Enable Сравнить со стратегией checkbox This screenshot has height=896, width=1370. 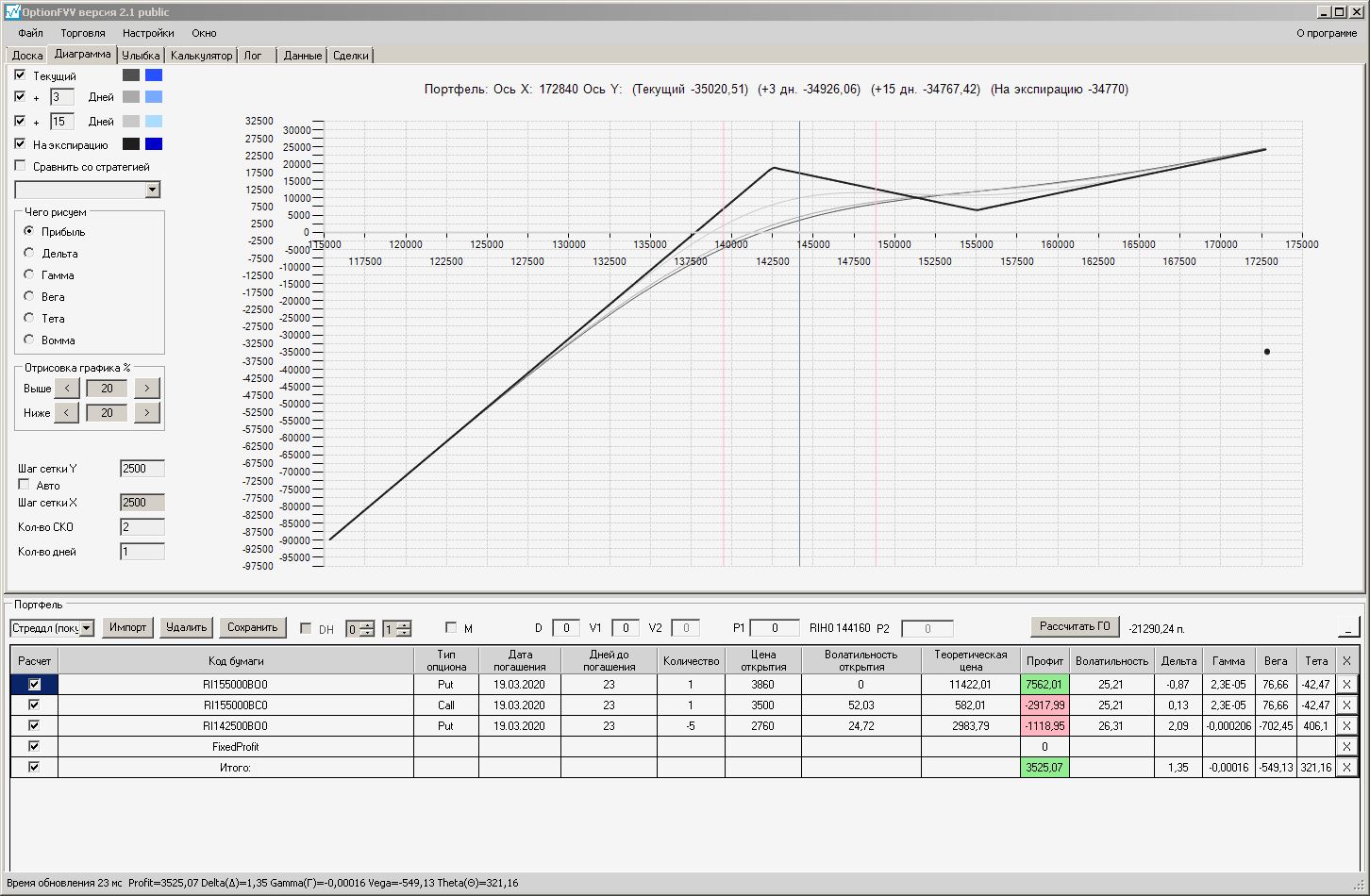pyautogui.click(x=21, y=166)
